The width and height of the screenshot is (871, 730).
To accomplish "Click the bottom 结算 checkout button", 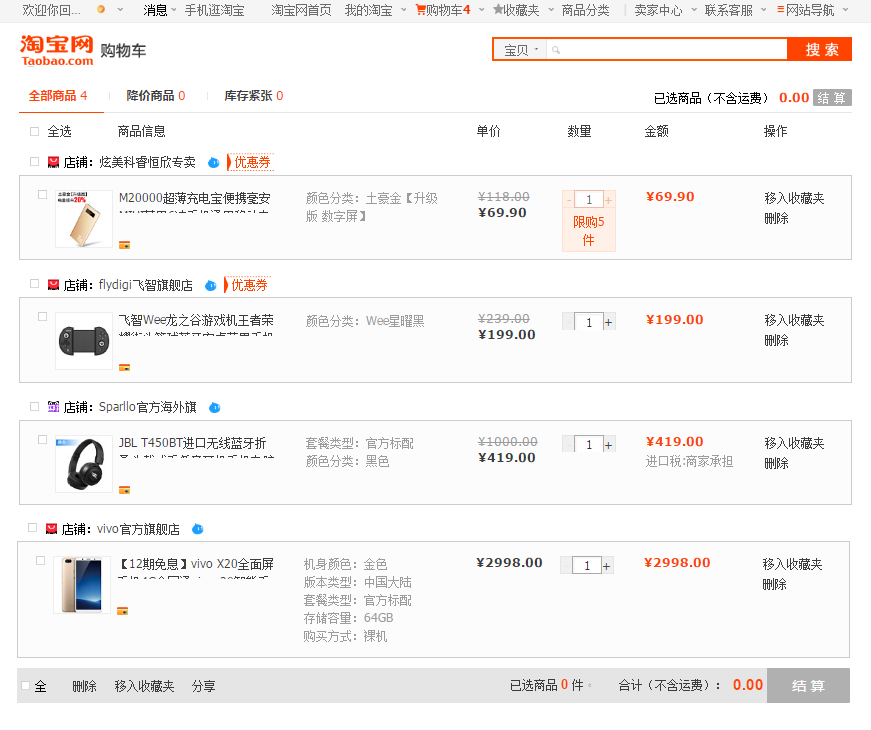I will pyautogui.click(x=808, y=686).
